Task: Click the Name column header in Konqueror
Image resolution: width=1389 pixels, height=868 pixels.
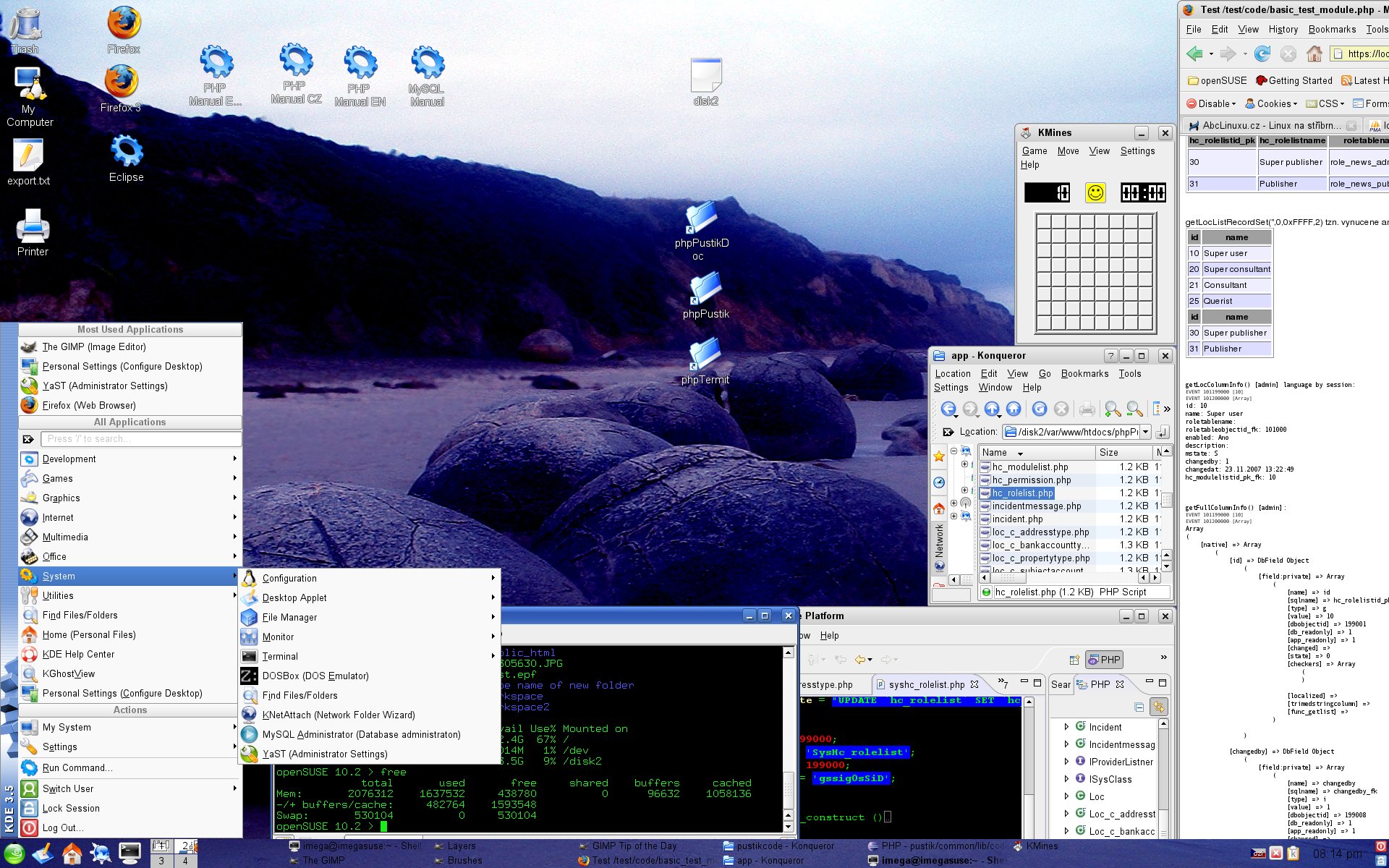Action: pos(1036,452)
